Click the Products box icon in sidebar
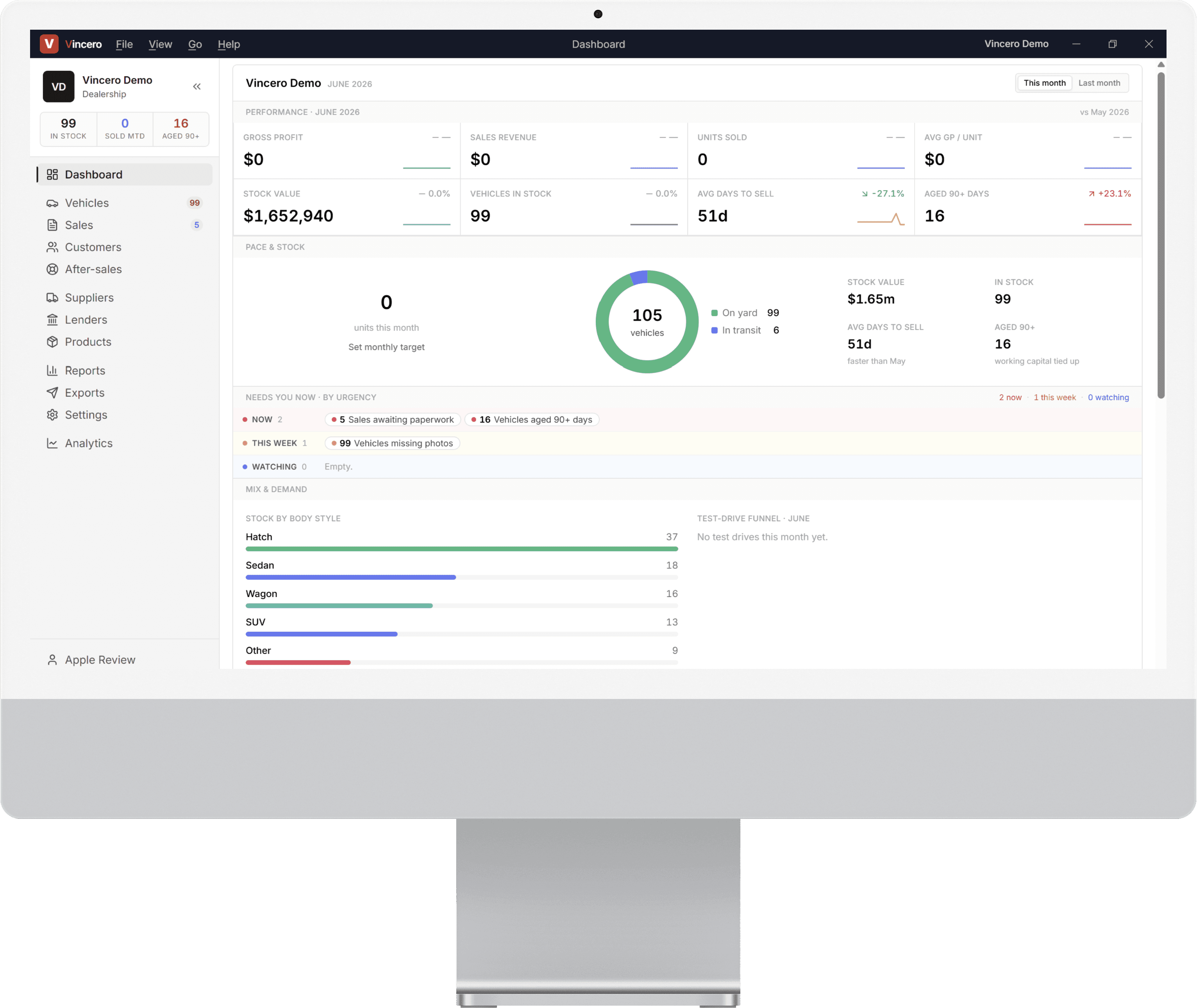Image resolution: width=1197 pixels, height=1008 pixels. [52, 342]
